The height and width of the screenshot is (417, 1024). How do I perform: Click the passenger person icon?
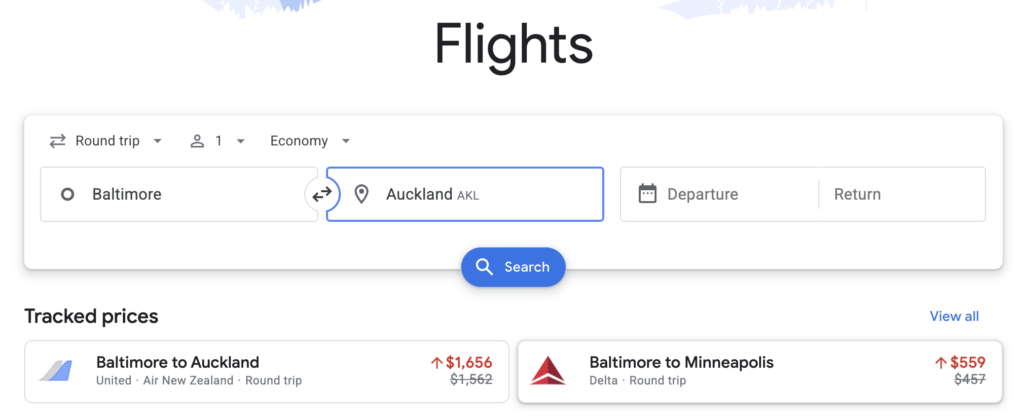click(197, 141)
